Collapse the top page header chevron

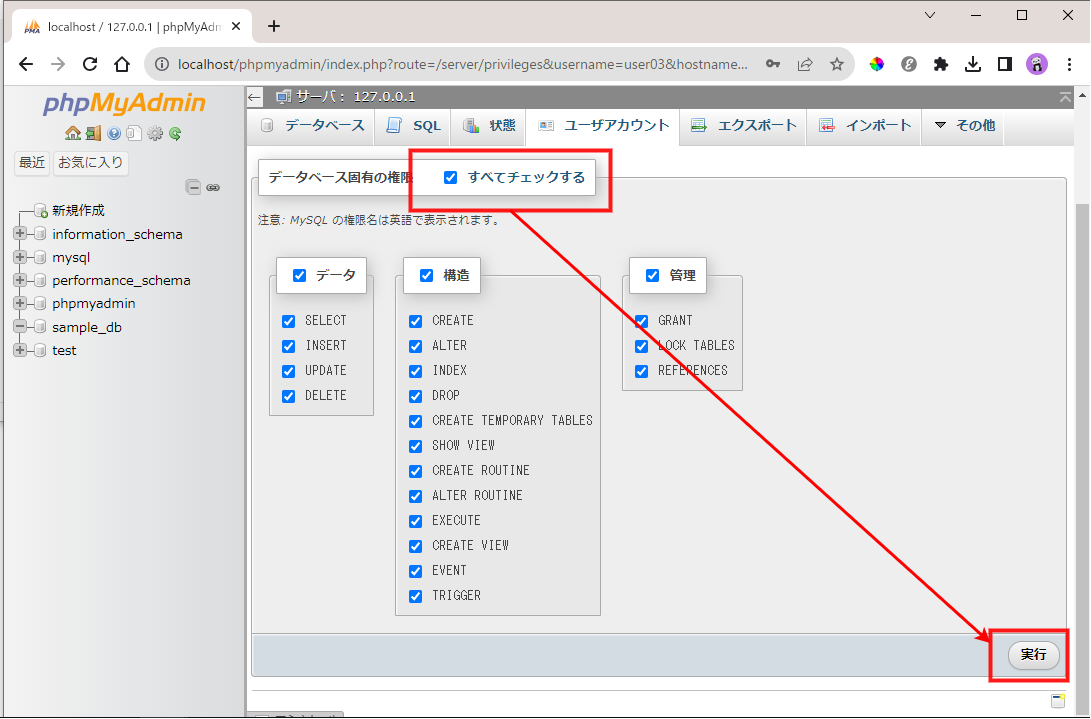[x=1065, y=97]
